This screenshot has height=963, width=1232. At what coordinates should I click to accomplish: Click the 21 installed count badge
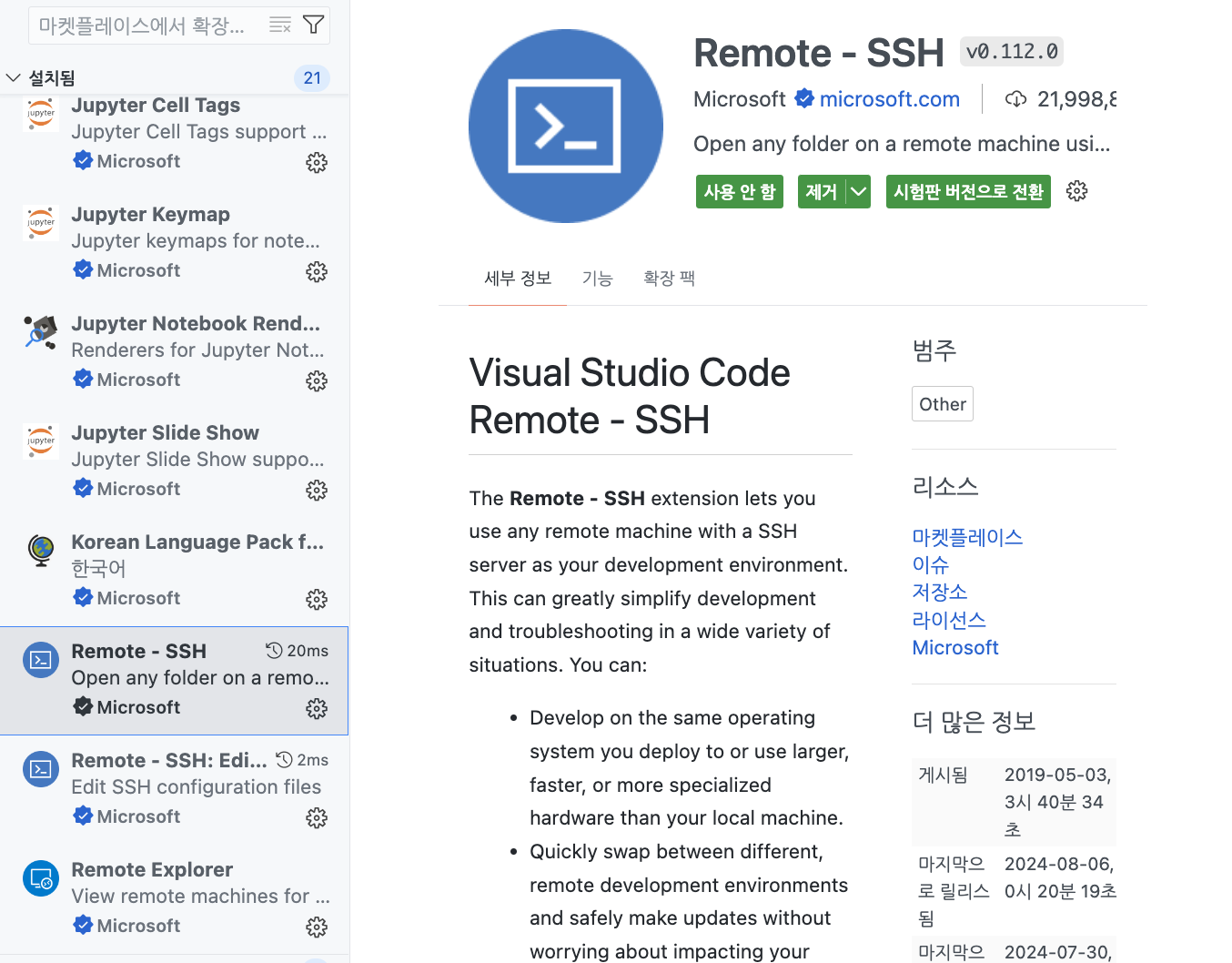312,78
